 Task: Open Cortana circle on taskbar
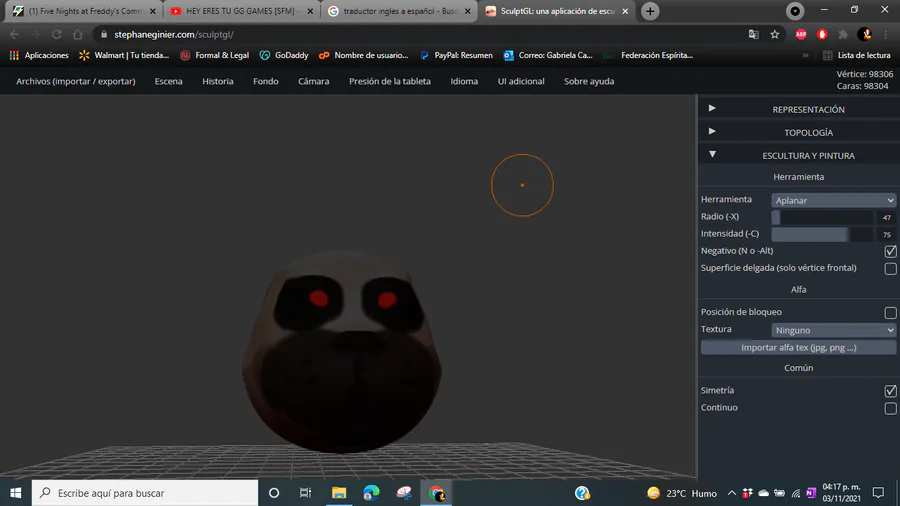coord(274,493)
